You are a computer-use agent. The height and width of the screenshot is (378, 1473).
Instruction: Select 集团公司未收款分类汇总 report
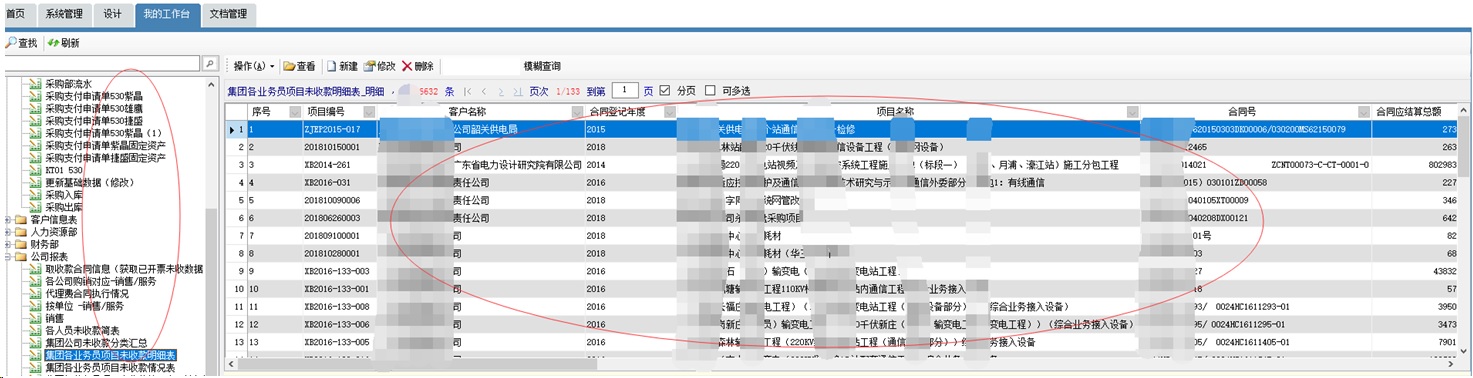[95, 342]
